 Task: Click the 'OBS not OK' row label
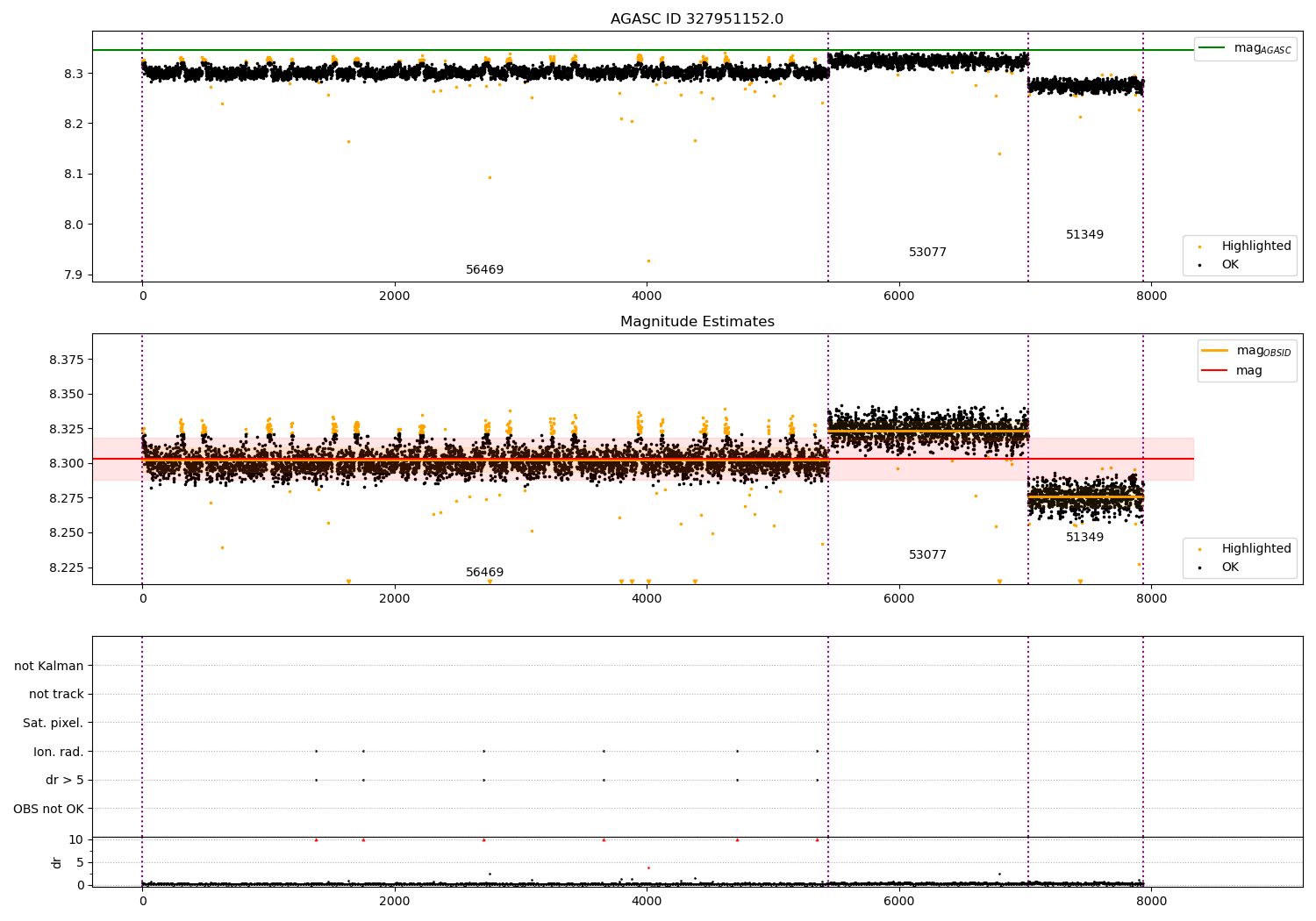48,809
